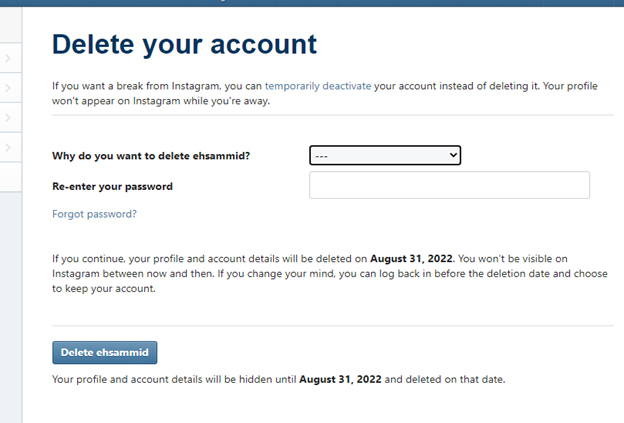Click the 'Forgot password?' link
This screenshot has height=423, width=624.
pos(94,214)
